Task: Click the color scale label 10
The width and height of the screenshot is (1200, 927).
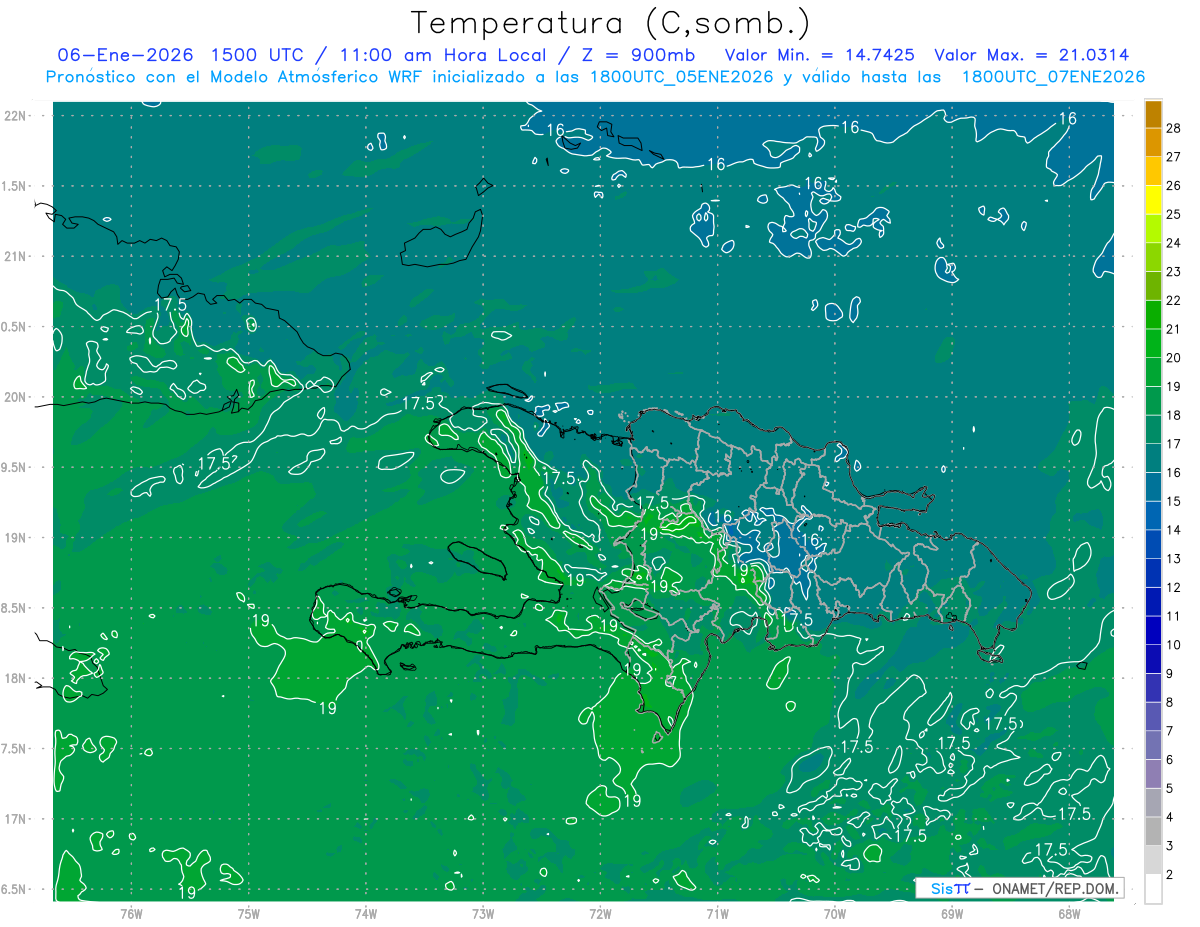Action: click(1174, 645)
